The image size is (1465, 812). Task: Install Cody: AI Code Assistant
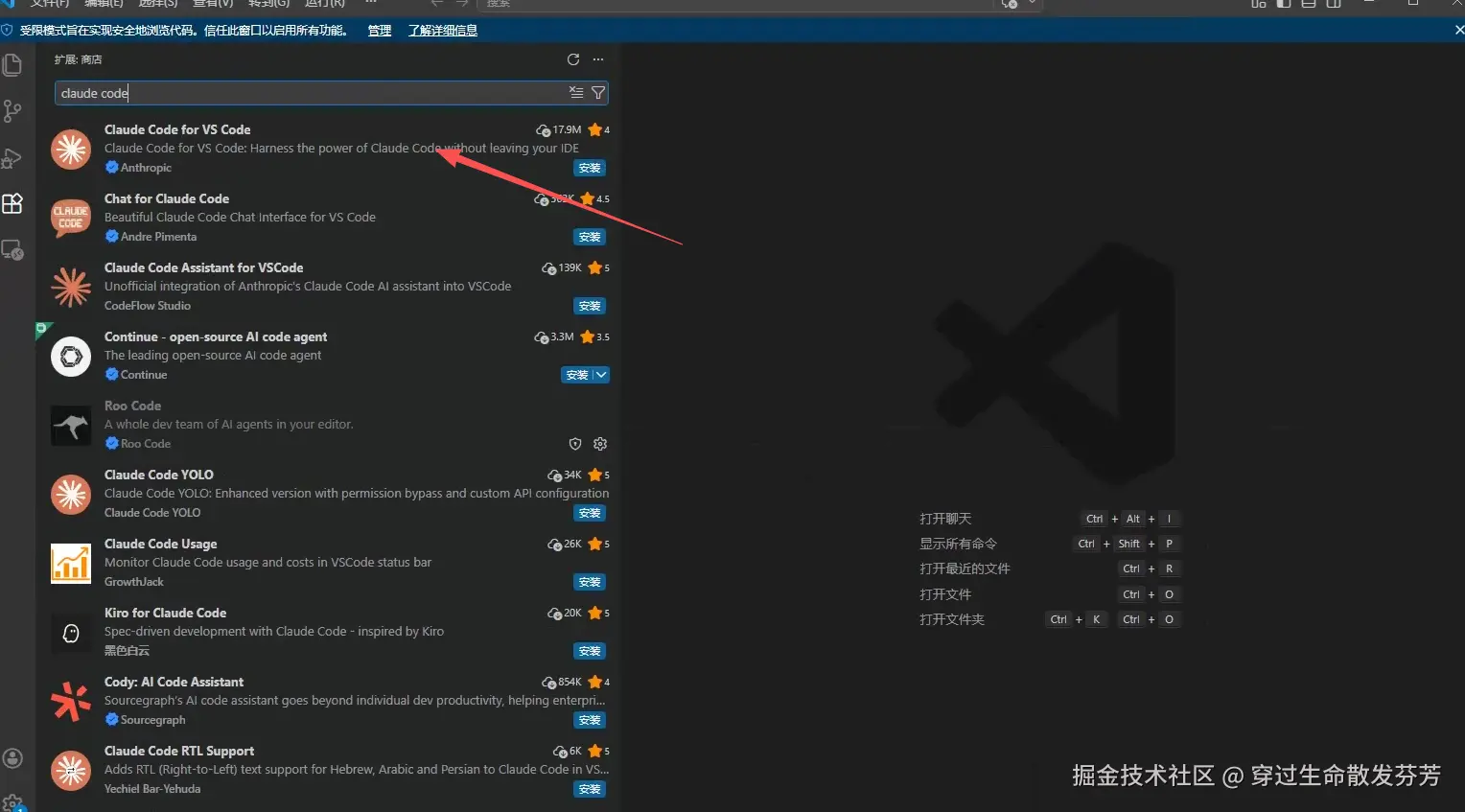tap(590, 720)
